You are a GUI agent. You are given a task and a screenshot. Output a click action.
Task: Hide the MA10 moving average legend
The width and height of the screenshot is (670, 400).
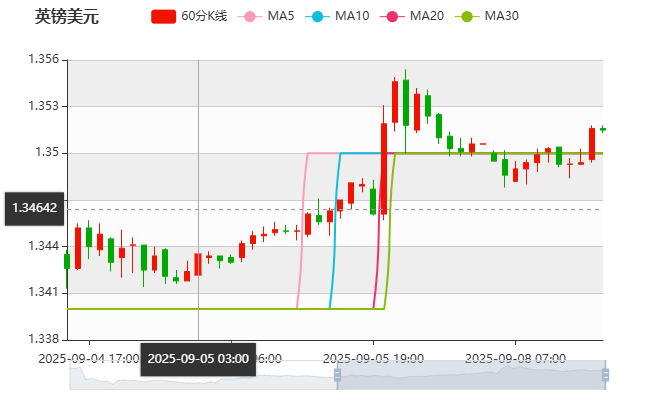(338, 16)
